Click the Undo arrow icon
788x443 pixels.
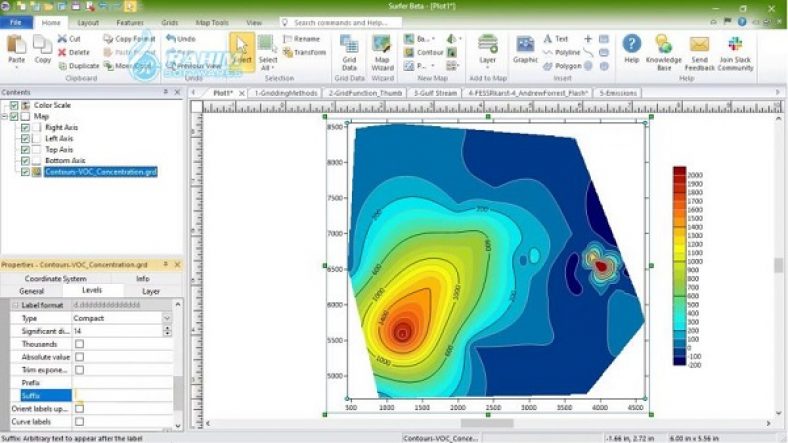pyautogui.click(x=171, y=38)
